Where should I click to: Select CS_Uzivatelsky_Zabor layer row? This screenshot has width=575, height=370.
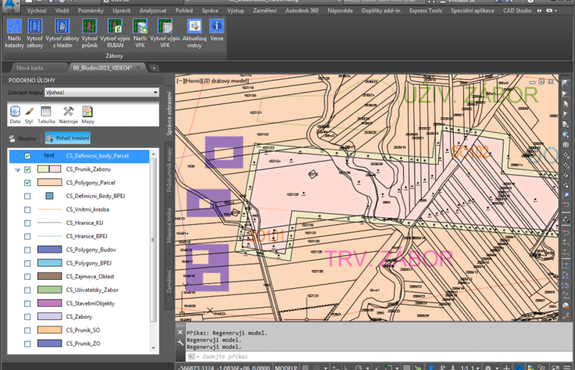pyautogui.click(x=79, y=290)
